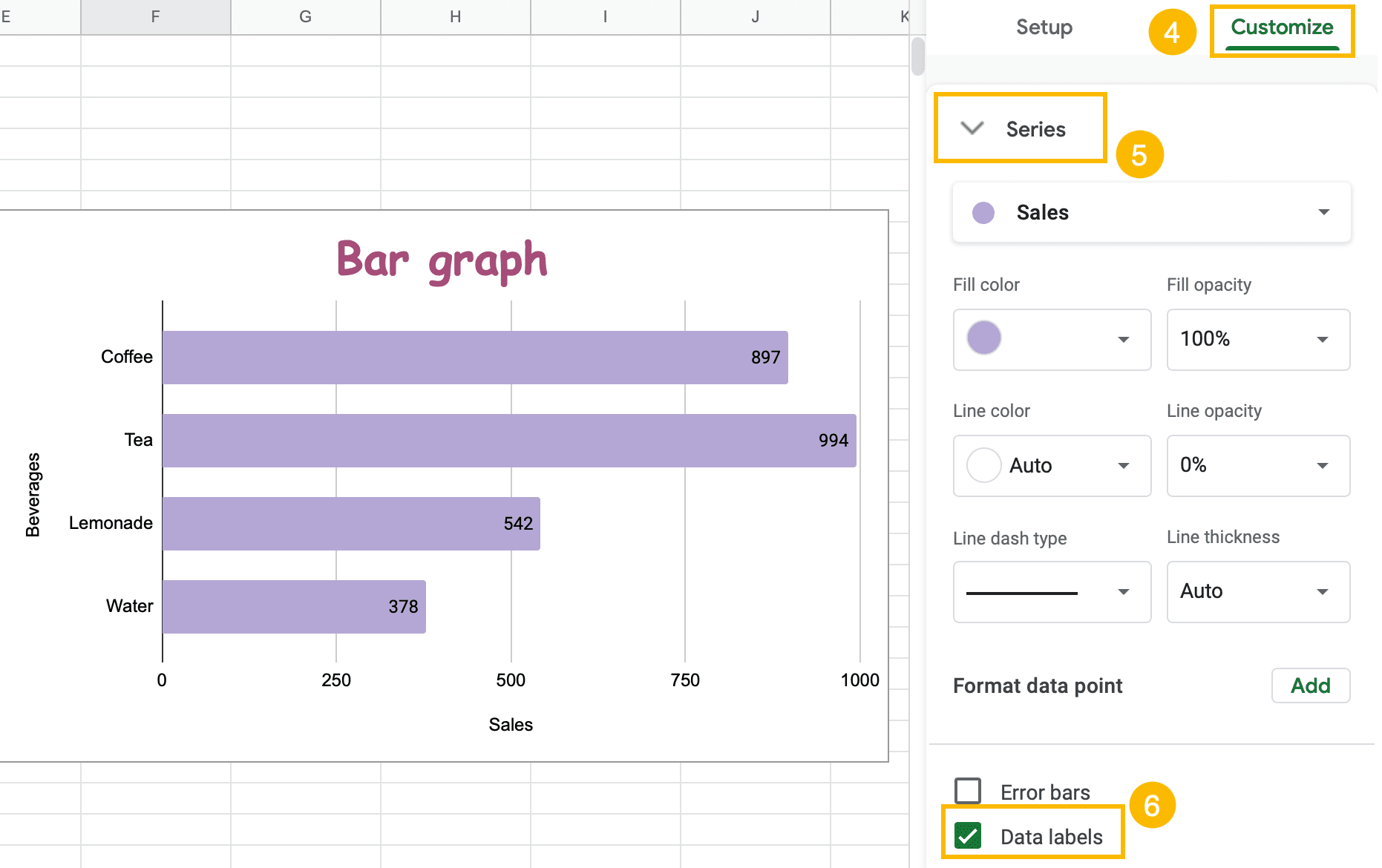Select the Bar graph chart title
Viewport: 1382px width, 868px height.
[x=442, y=259]
